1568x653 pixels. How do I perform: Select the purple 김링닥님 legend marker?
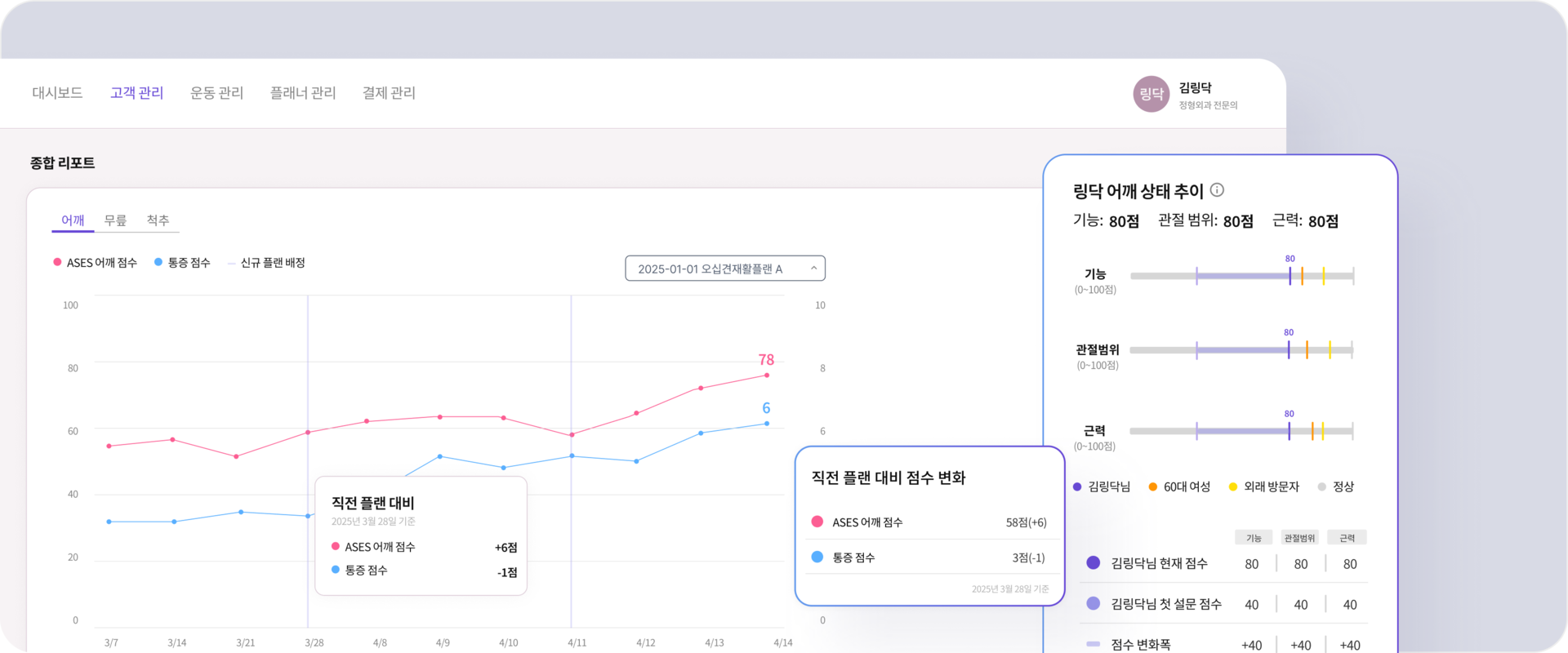tap(1076, 486)
